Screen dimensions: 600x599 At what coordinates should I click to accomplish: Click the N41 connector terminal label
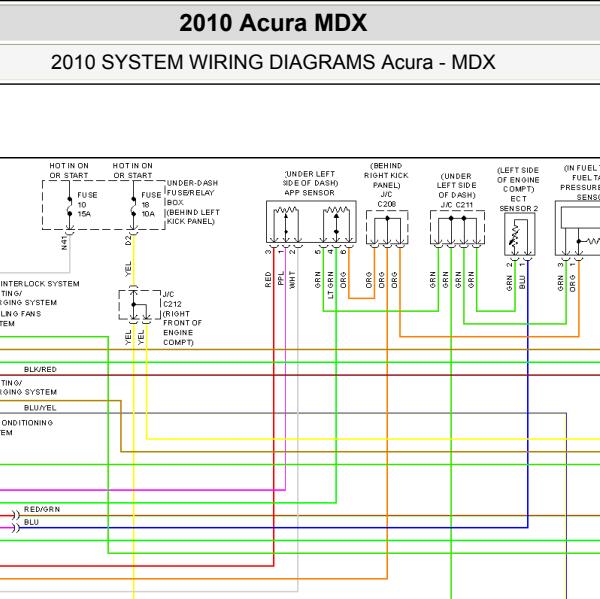(x=64, y=243)
